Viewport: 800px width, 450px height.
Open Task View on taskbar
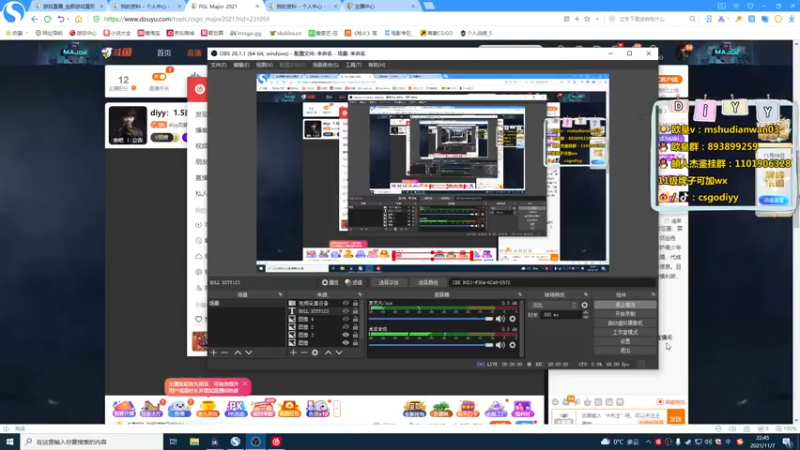173,441
